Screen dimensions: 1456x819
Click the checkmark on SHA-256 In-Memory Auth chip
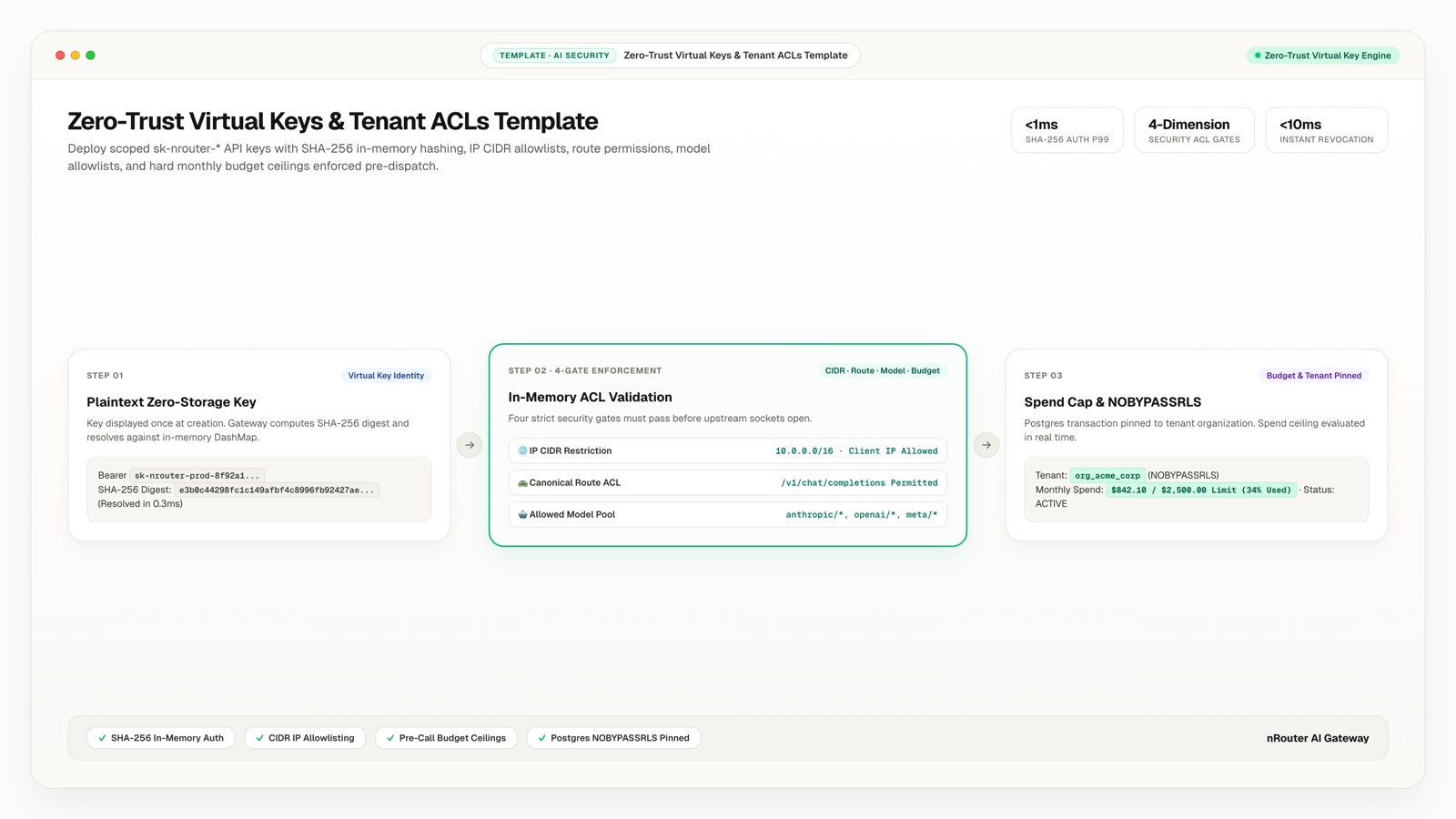tap(102, 738)
